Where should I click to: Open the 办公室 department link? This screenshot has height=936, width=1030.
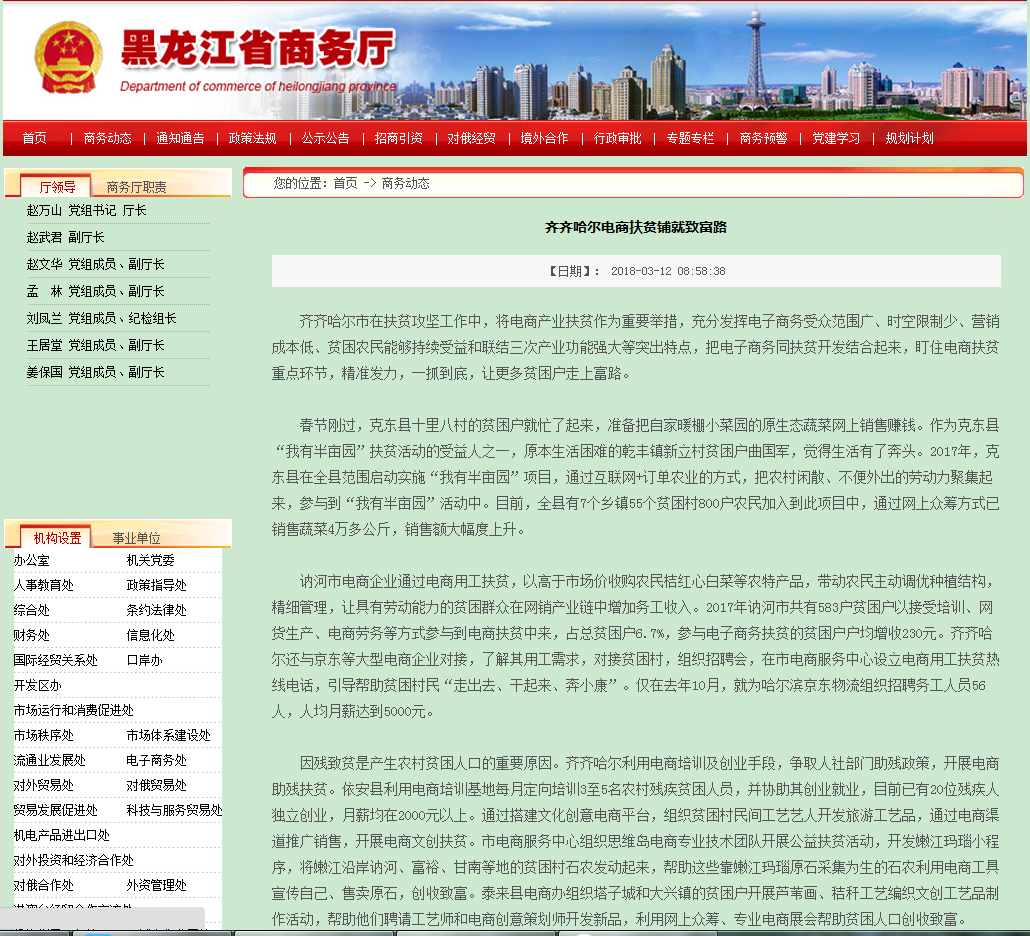pyautogui.click(x=32, y=560)
